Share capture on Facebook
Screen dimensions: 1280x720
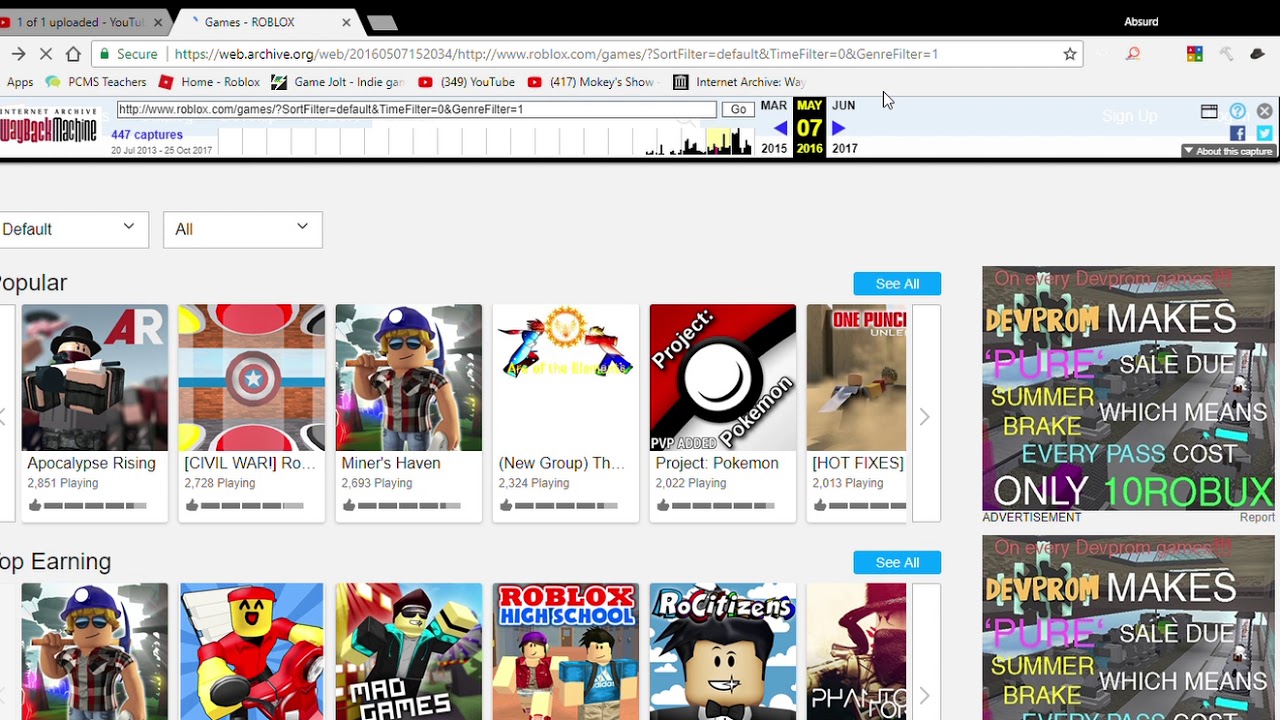(x=1238, y=133)
